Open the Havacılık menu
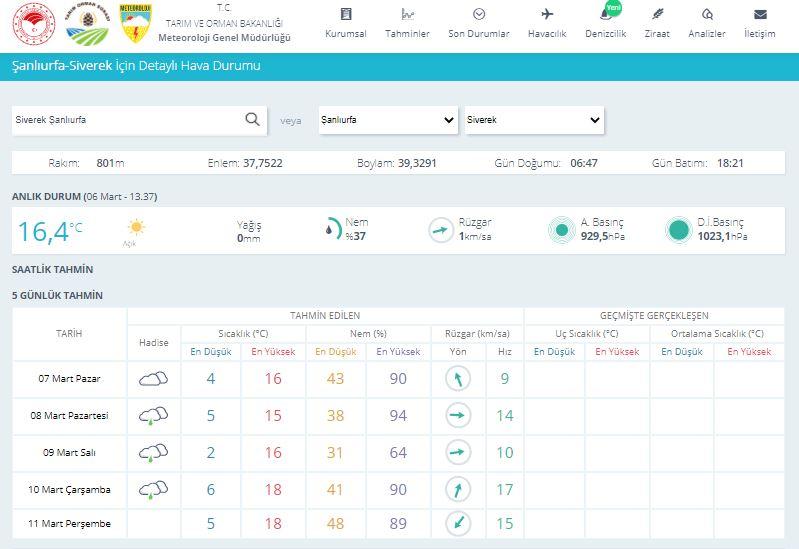Viewport: 799px width, 549px height. click(x=547, y=23)
